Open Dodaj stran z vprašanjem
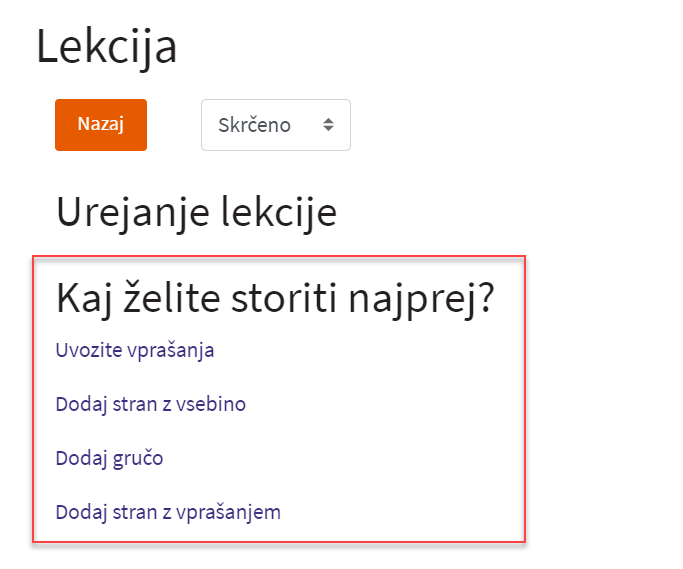This screenshot has height=569, width=683. point(168,512)
